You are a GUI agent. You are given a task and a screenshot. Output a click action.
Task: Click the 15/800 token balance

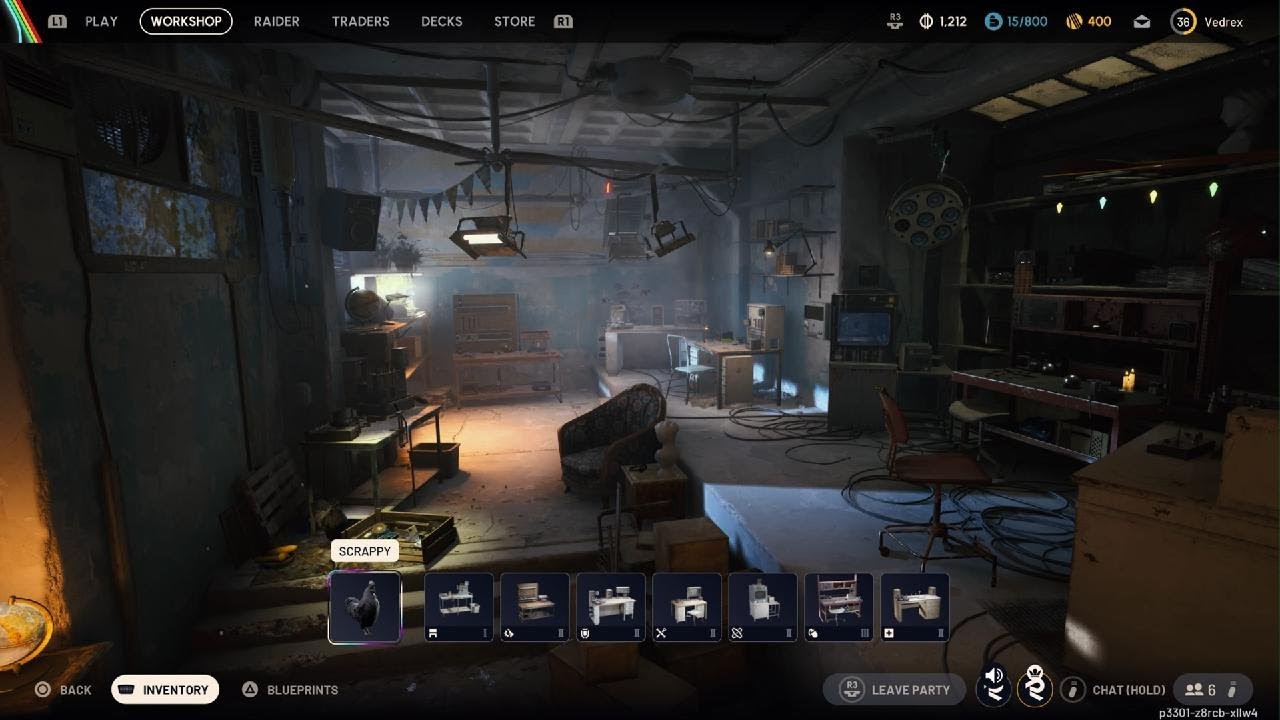tap(1028, 21)
